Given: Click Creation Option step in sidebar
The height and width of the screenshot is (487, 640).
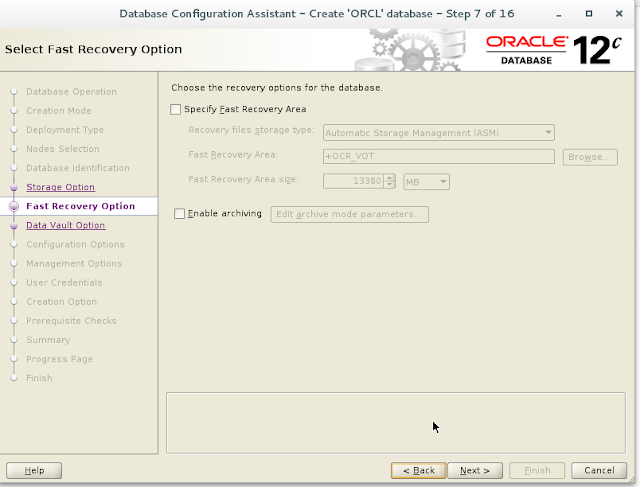Looking at the screenshot, I should point(62,302).
